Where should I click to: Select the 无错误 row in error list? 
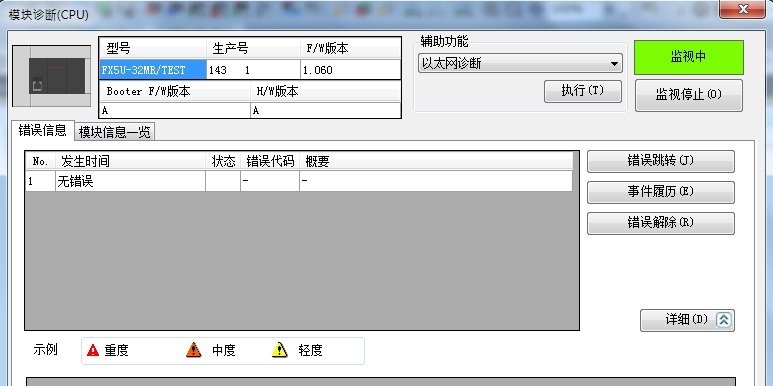coord(299,181)
